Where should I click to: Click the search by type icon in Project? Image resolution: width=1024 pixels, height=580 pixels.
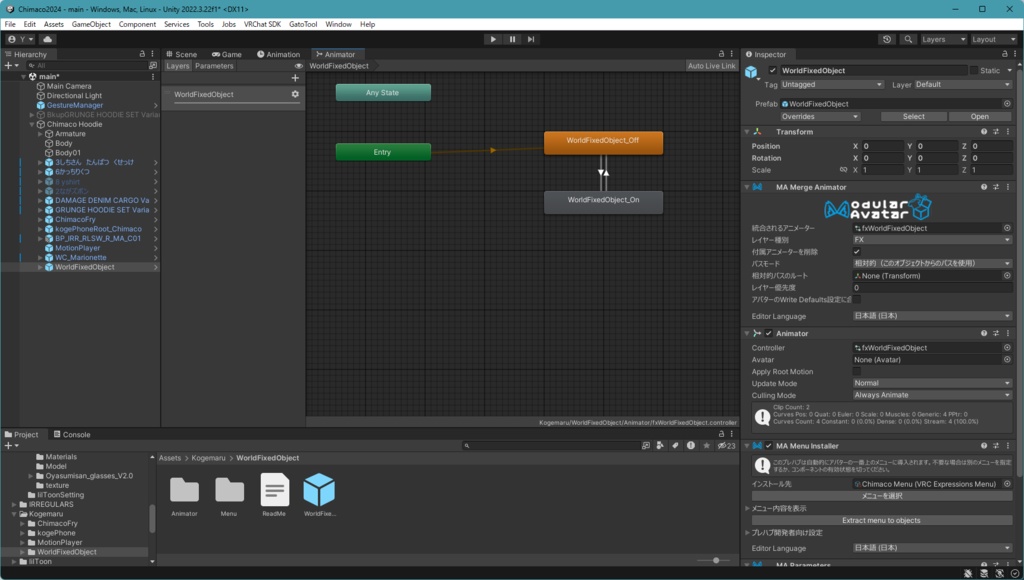pos(660,445)
